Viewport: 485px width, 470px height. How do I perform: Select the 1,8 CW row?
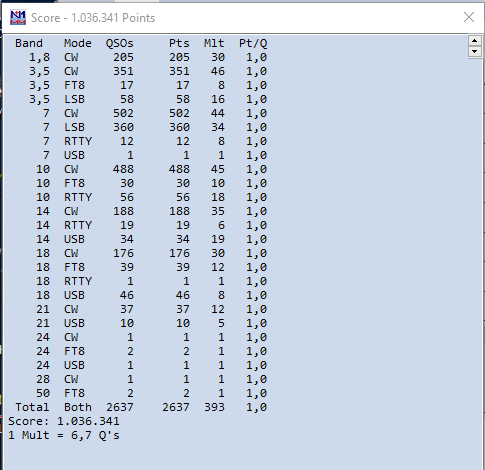point(141,57)
